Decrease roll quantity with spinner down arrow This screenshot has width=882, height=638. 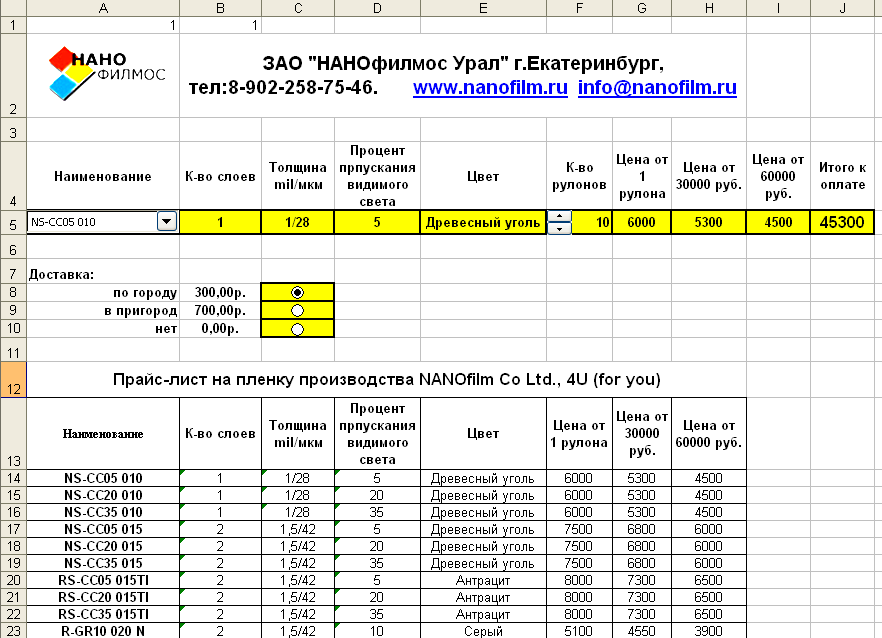[x=559, y=228]
